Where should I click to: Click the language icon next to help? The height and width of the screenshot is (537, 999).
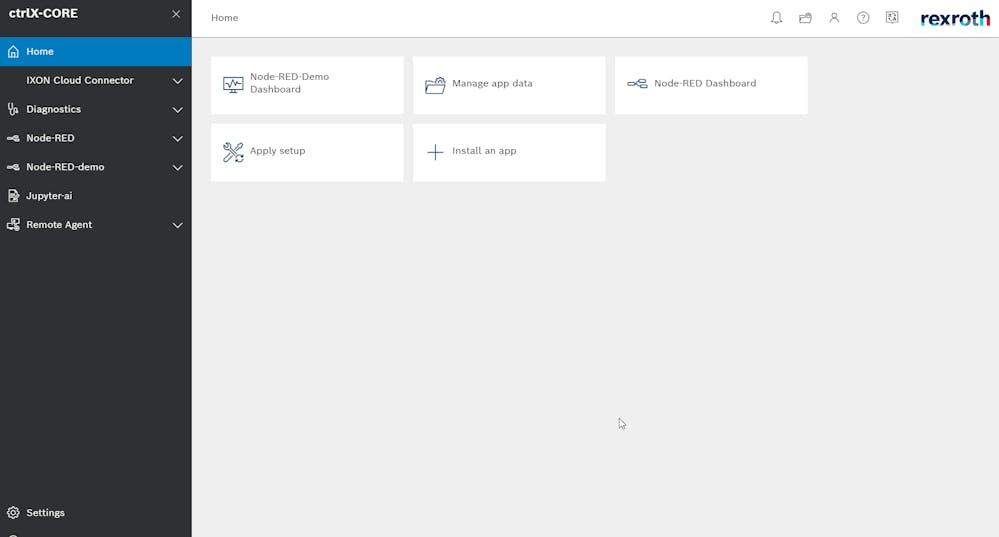pyautogui.click(x=892, y=17)
